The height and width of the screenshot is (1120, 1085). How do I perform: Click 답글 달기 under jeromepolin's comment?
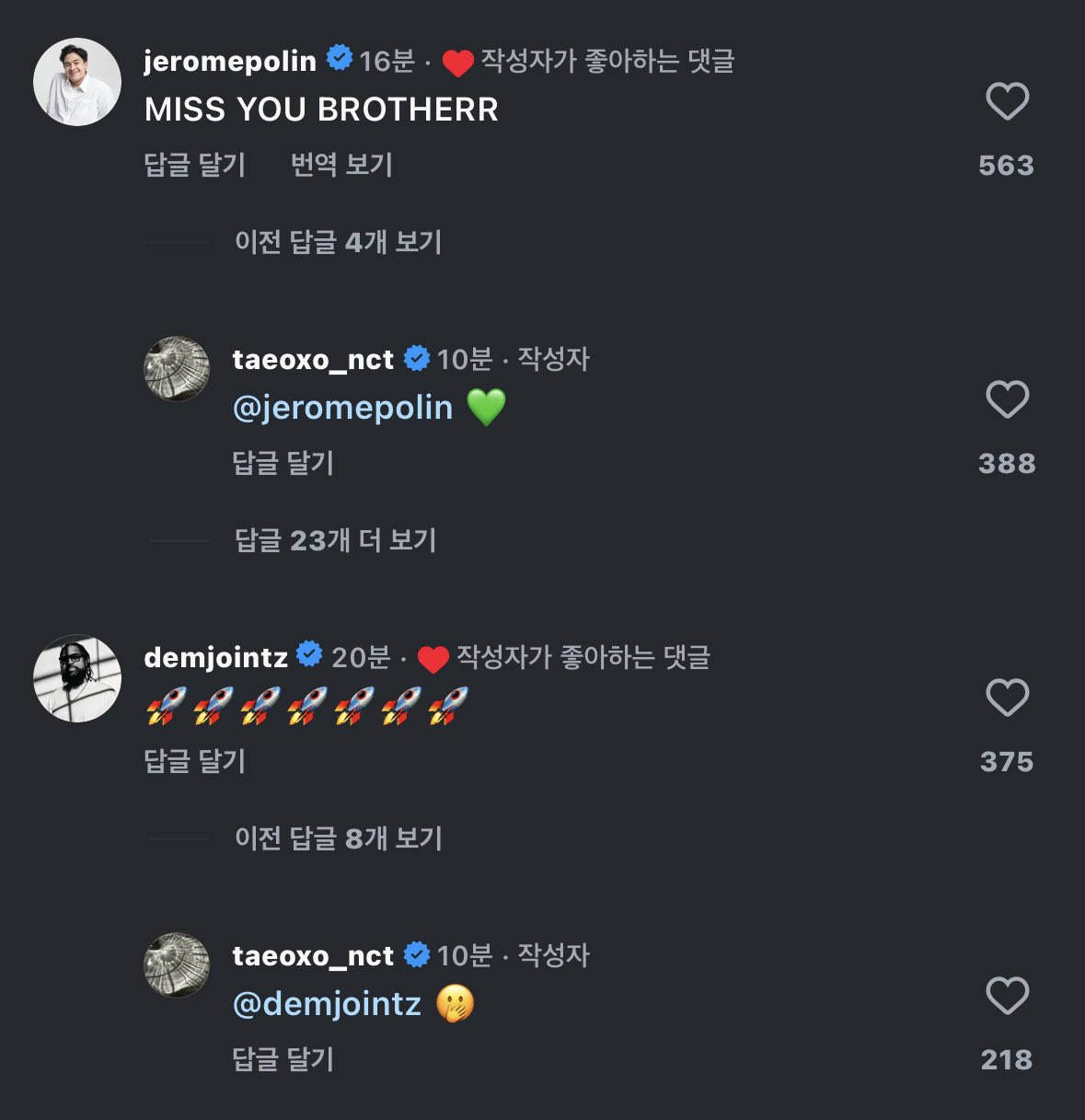coord(195,165)
